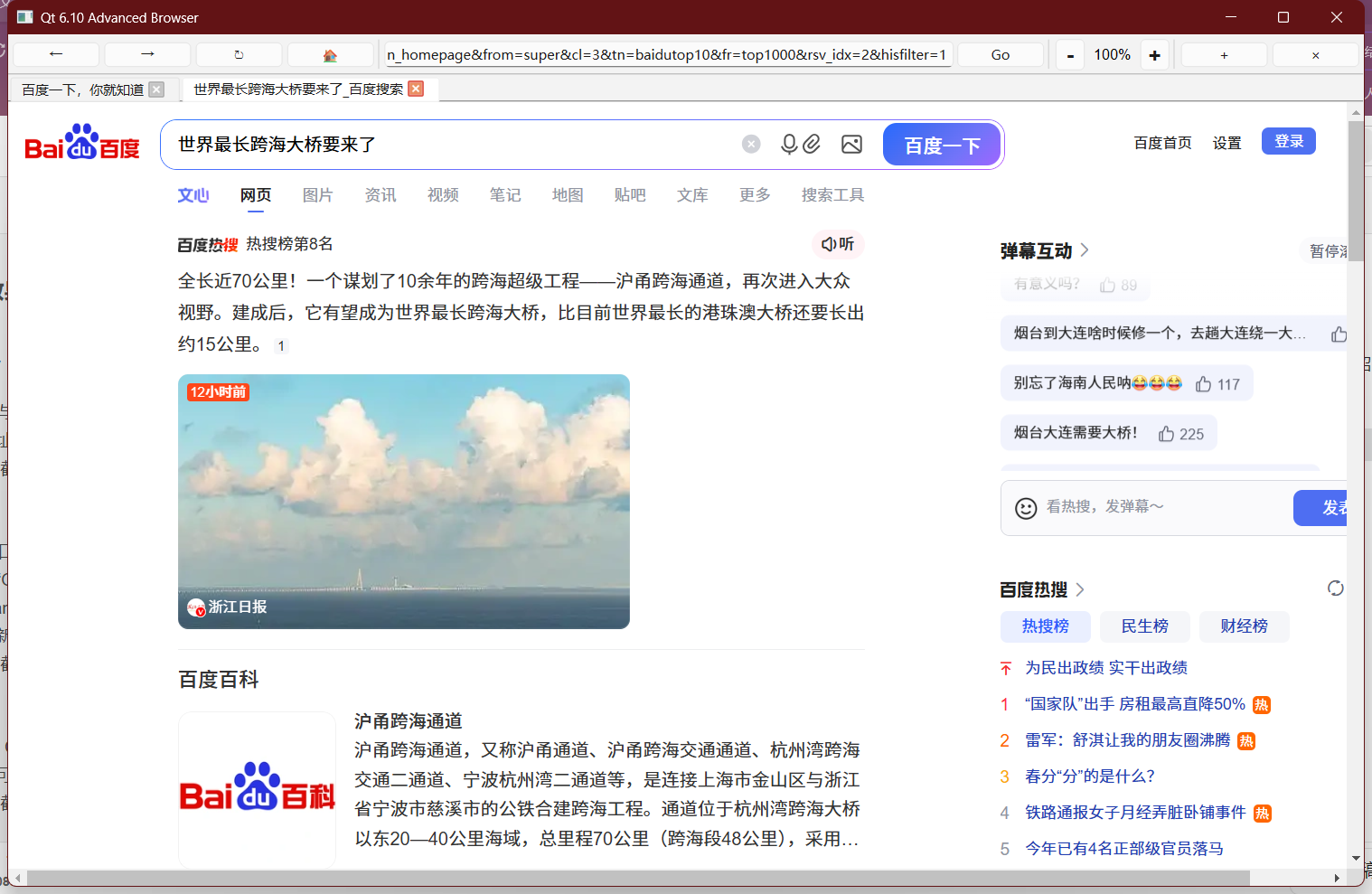This screenshot has width=1372, height=894.
Task: Open hot search 铁路通报女子月经弄脏卧铺事件
Action: (1135, 813)
